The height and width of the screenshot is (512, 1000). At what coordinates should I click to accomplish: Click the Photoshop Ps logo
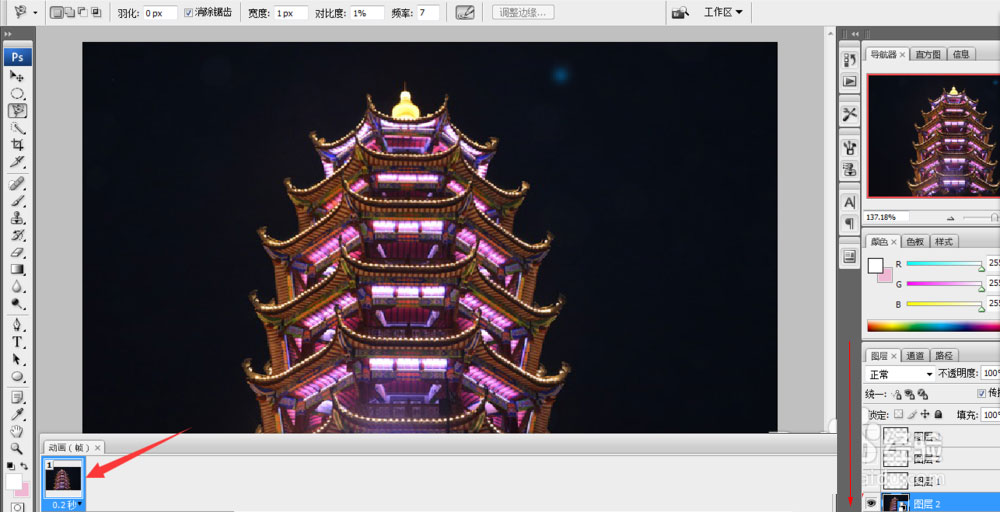coord(17,57)
